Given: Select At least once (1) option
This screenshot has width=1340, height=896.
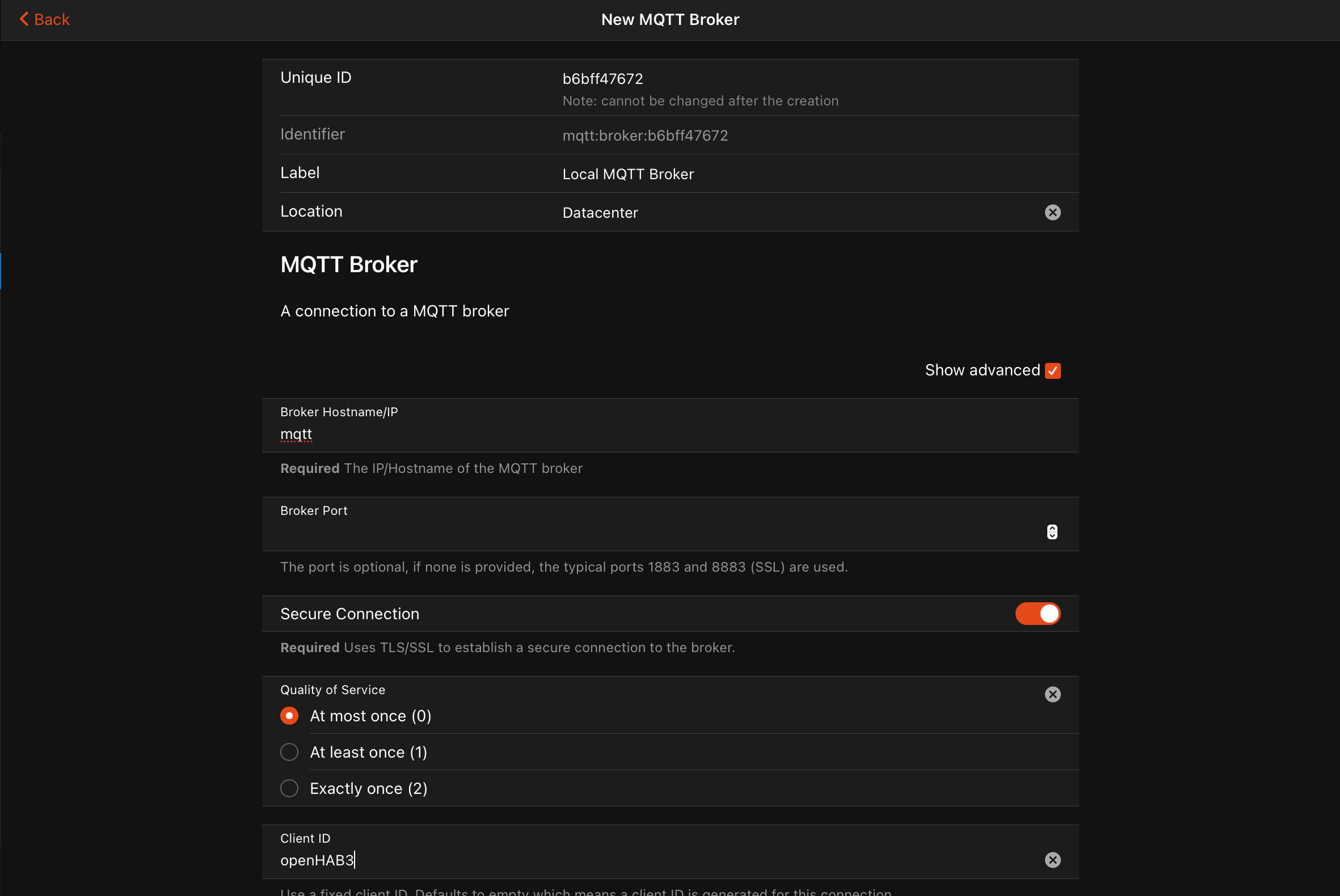Looking at the screenshot, I should pyautogui.click(x=289, y=752).
